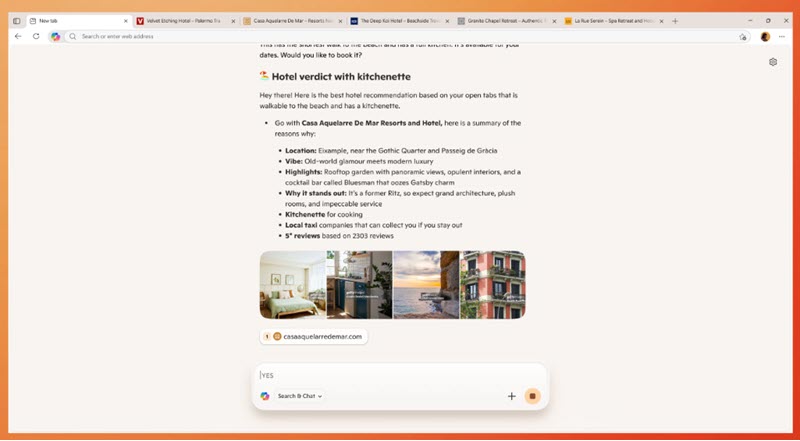Click the Vibe: label in the list
800x441 pixels.
pyautogui.click(x=294, y=161)
